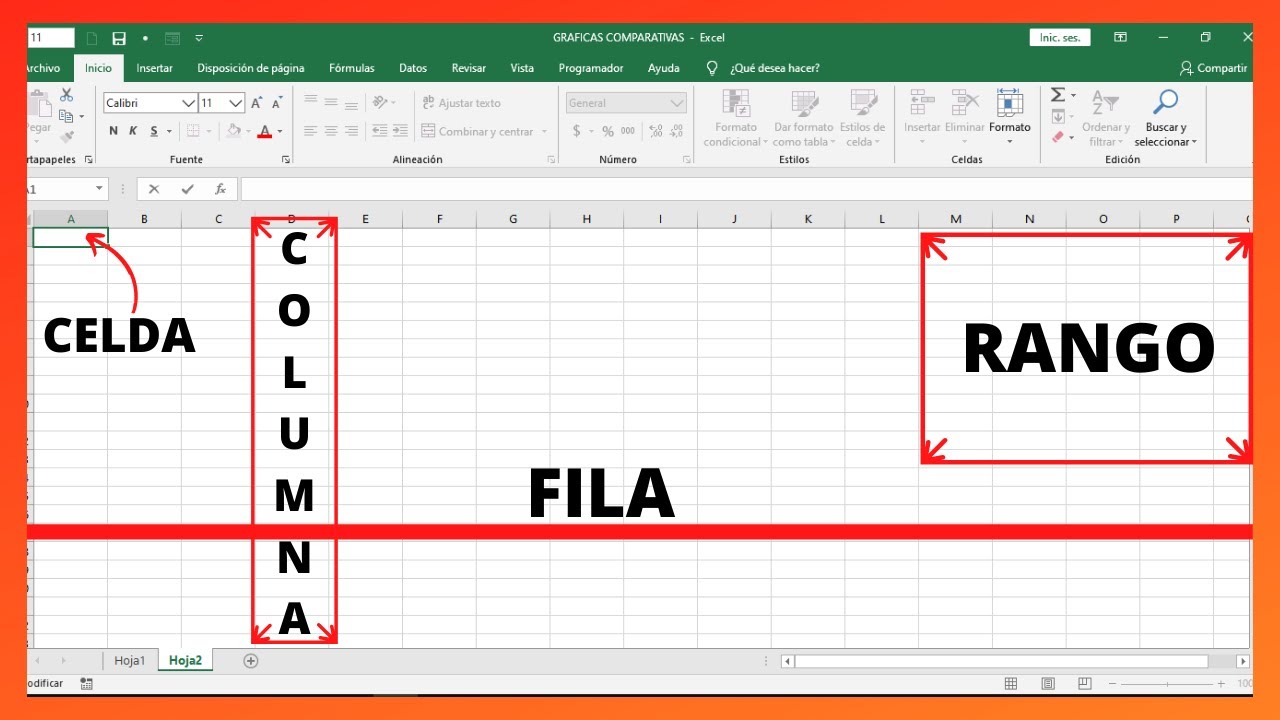Toggle Bold (N) formatting

pyautogui.click(x=113, y=131)
